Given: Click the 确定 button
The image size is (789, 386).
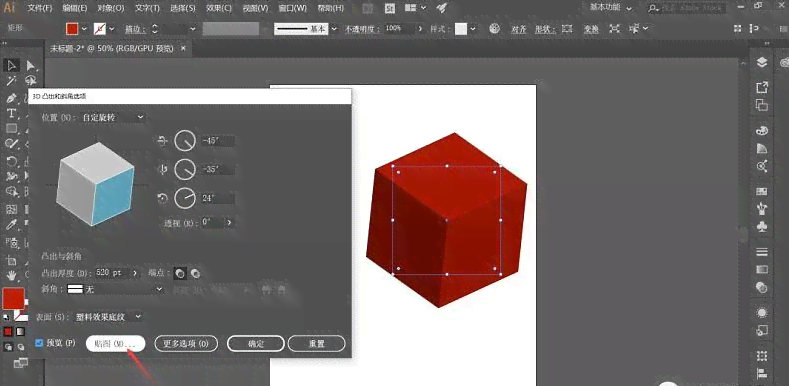Looking at the screenshot, I should [x=256, y=344].
